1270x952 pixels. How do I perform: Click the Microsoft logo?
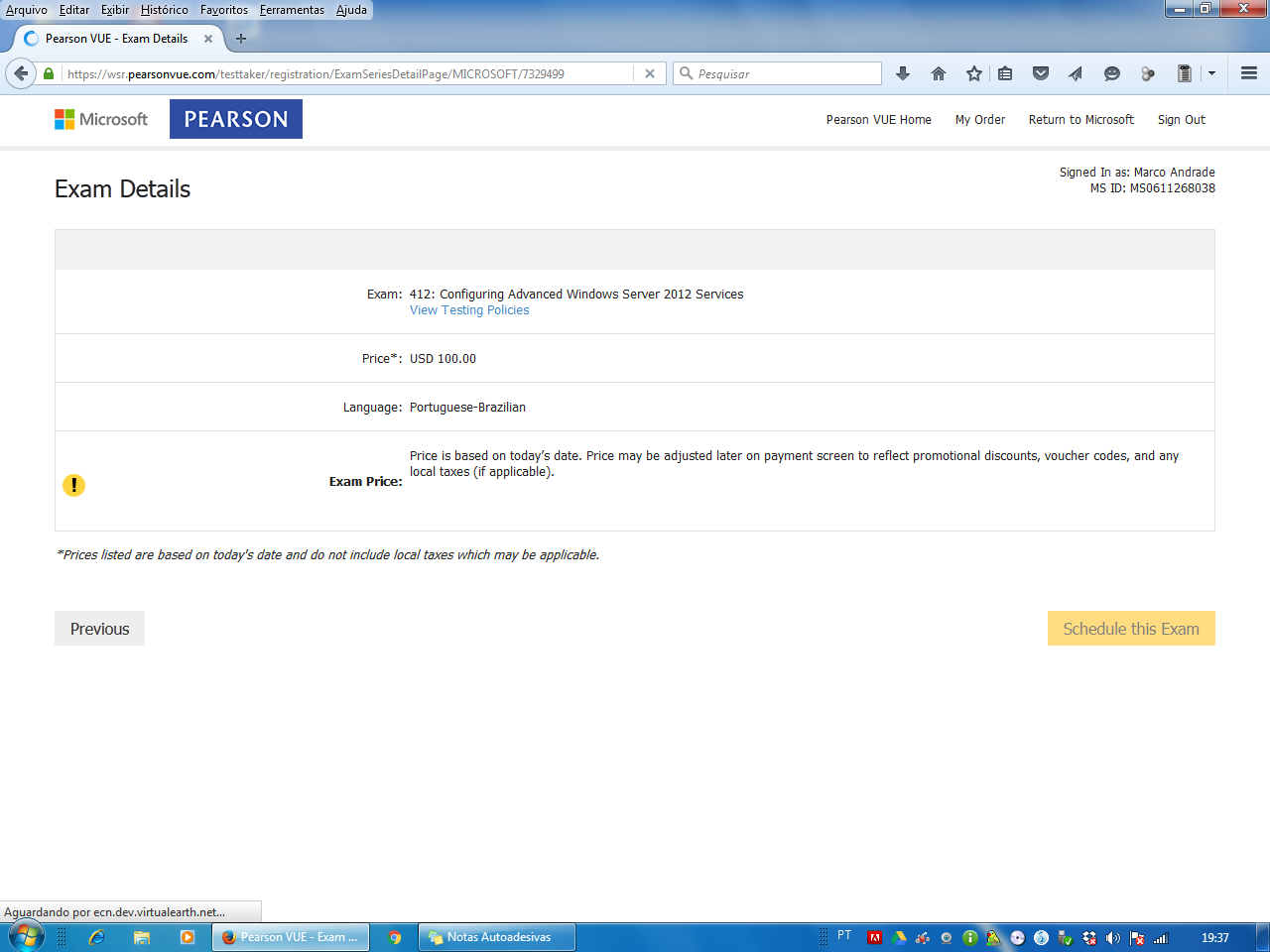(x=101, y=119)
